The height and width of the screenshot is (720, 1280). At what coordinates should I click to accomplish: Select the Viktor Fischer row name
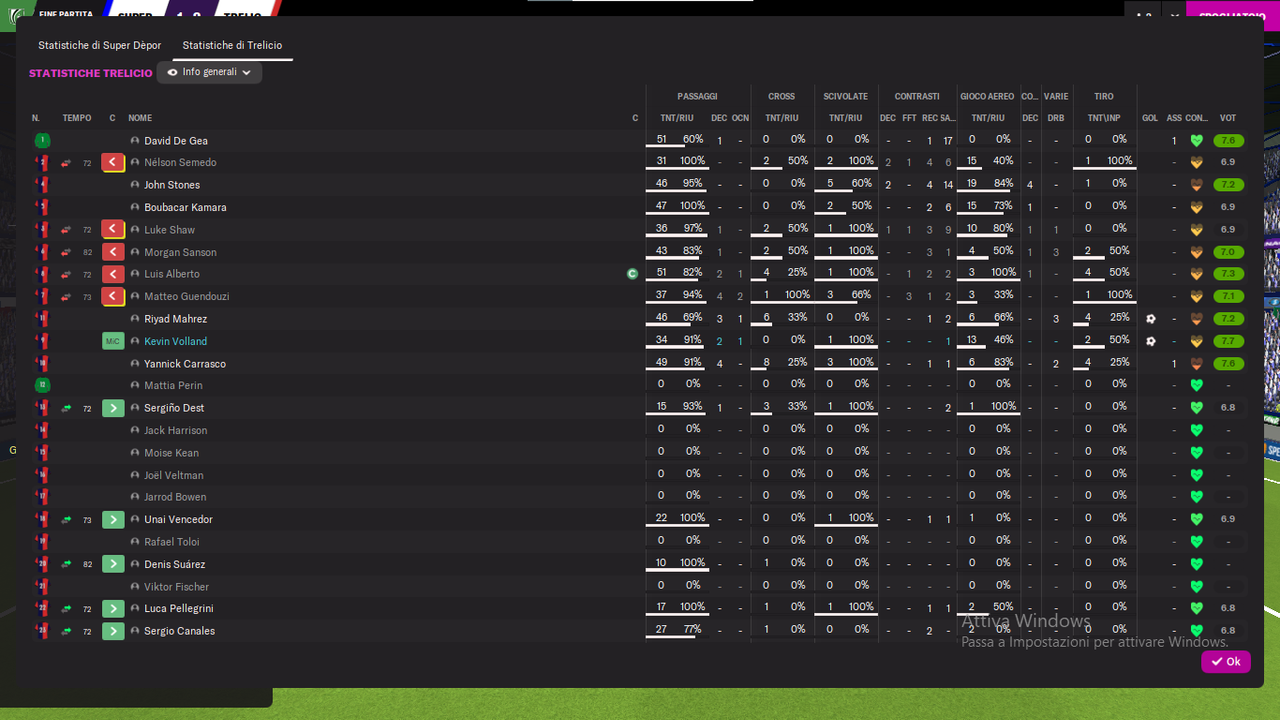point(177,587)
